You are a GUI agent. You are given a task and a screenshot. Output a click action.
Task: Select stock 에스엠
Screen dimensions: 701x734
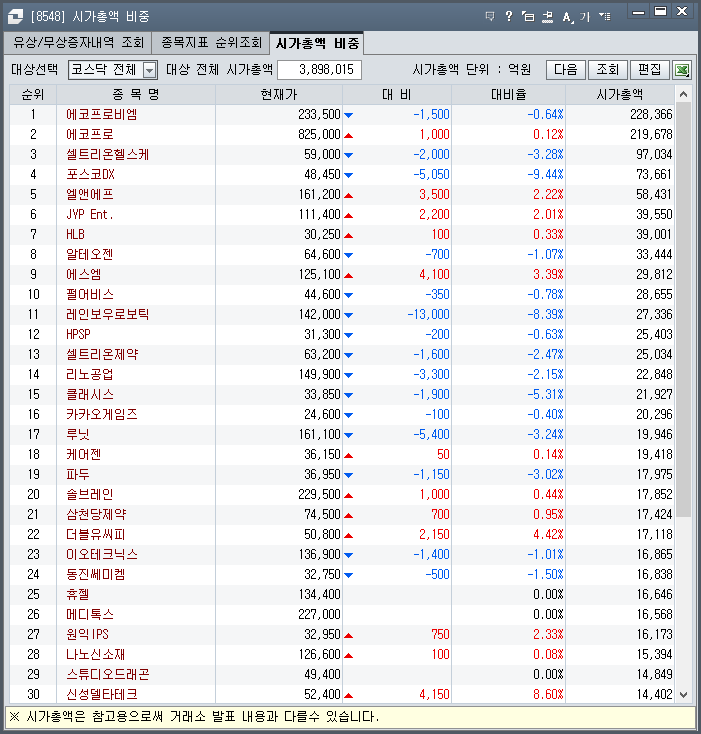point(84,275)
